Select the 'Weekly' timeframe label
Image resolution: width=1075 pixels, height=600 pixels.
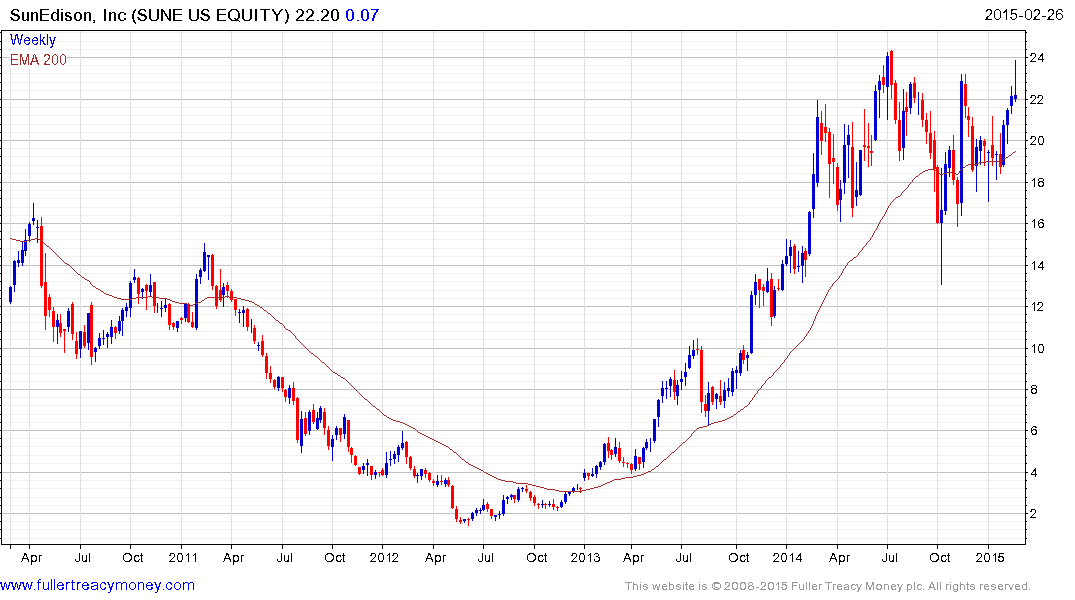(x=33, y=40)
